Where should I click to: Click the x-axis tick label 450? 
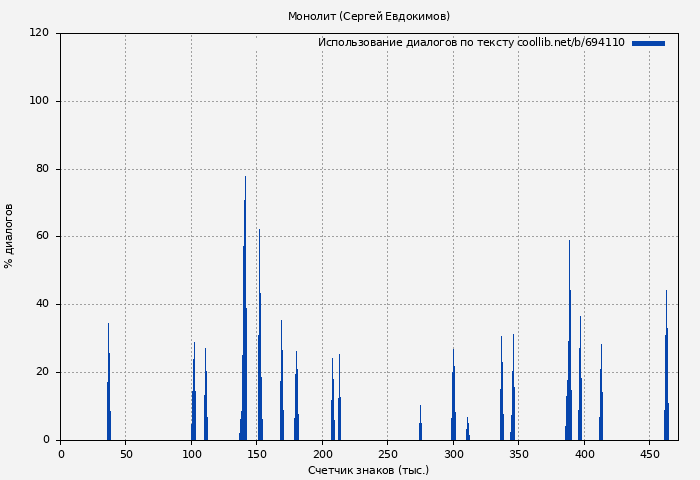click(x=649, y=454)
